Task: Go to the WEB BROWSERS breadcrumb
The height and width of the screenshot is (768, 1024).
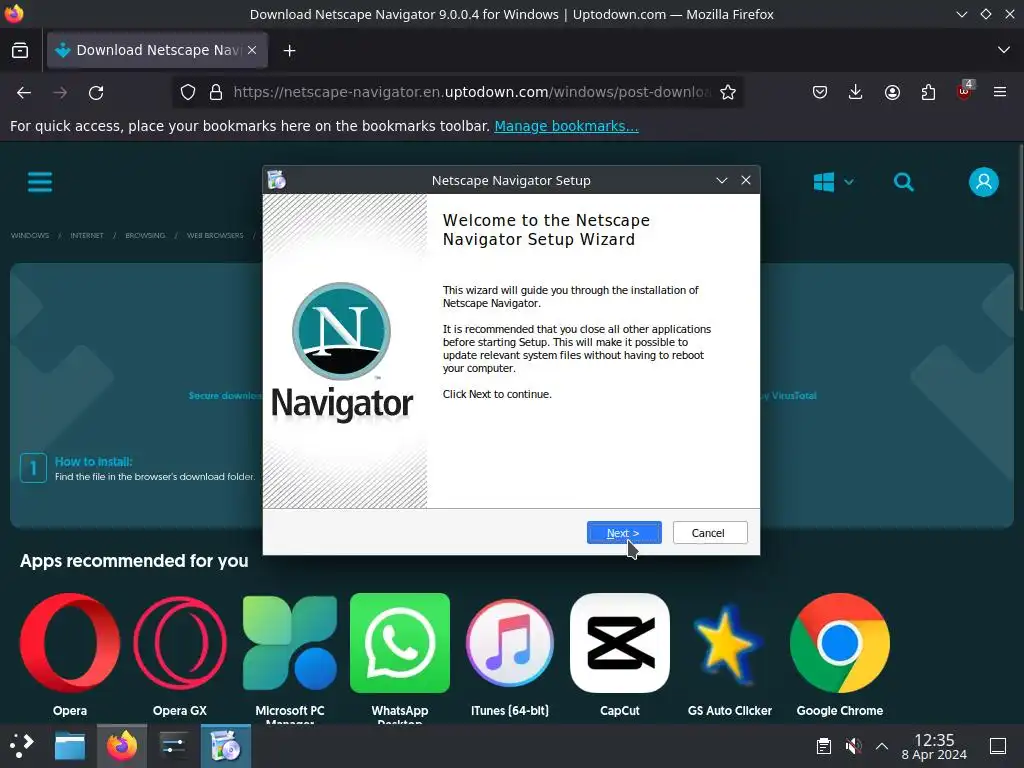Action: (215, 236)
